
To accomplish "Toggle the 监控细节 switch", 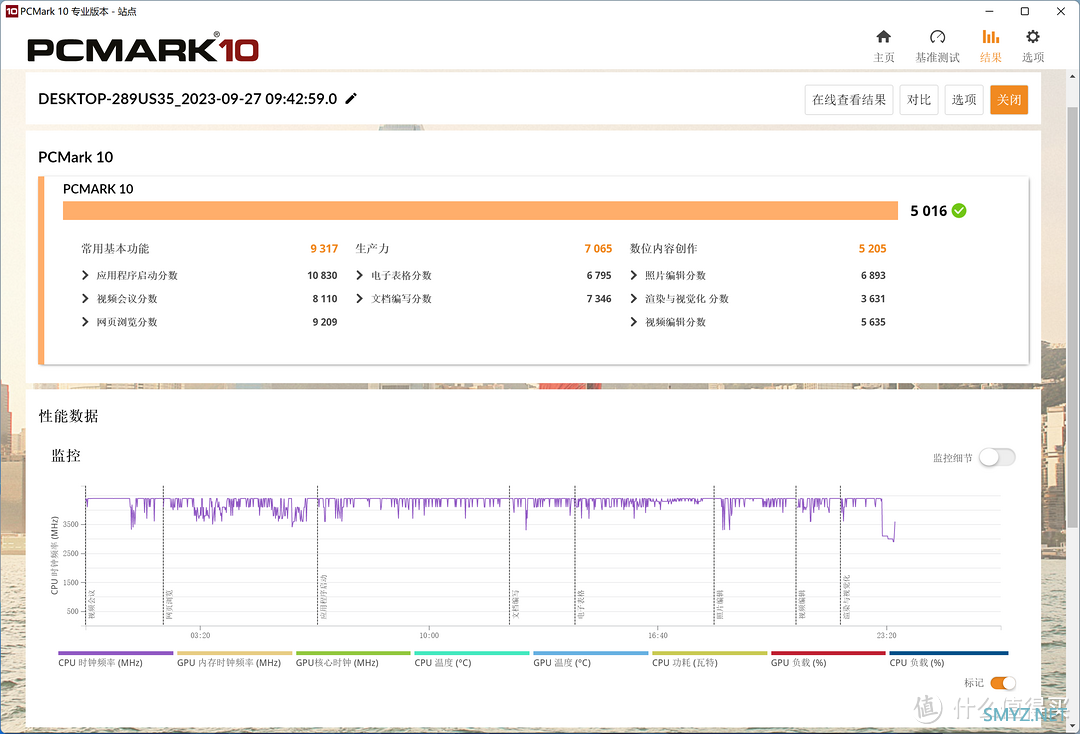I will point(997,457).
